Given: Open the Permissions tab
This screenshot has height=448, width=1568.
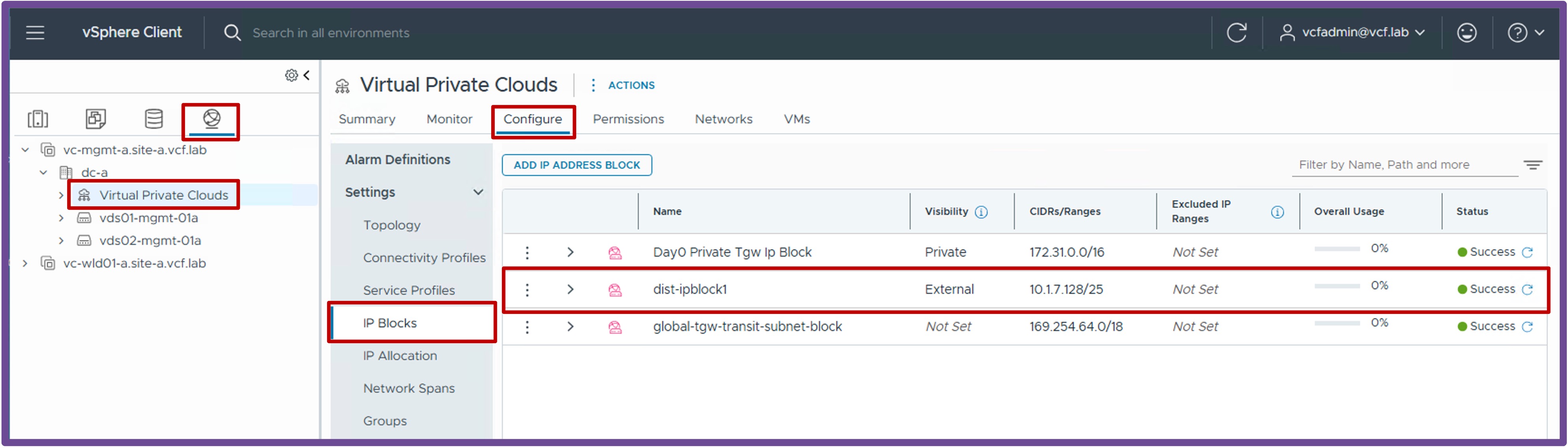Looking at the screenshot, I should [628, 119].
